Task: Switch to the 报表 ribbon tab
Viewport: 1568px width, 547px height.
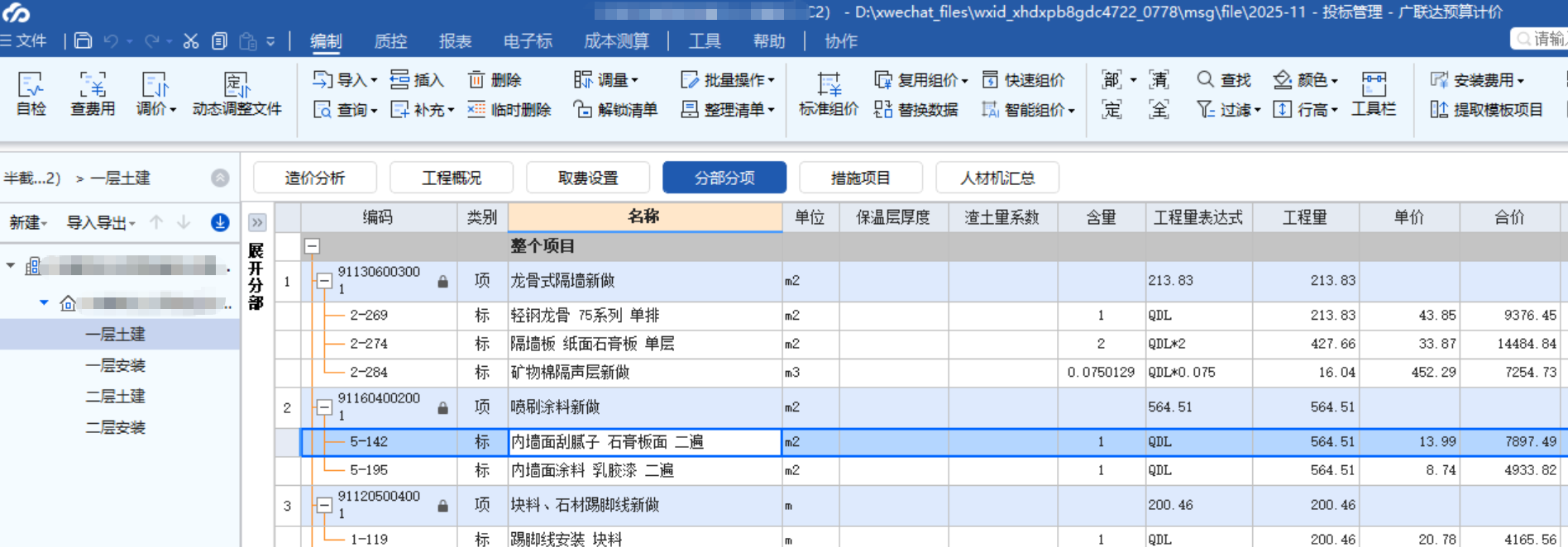Action: [x=455, y=40]
